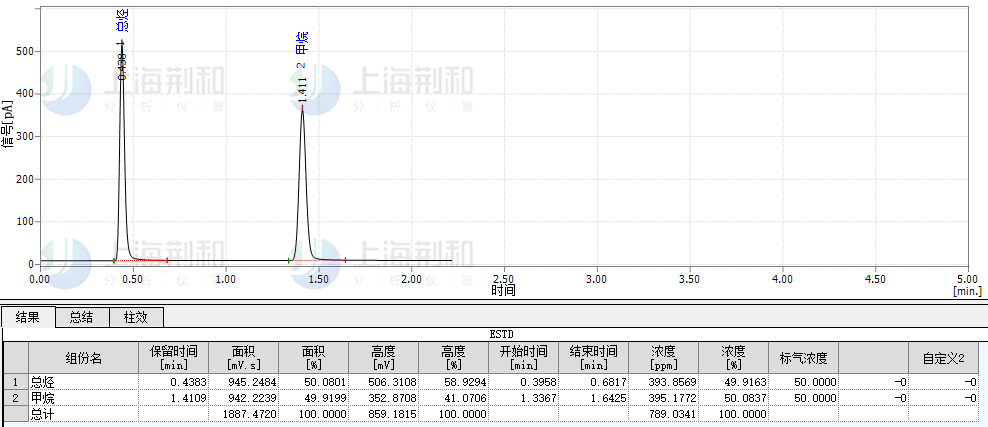Click area percent value 50.0801
This screenshot has height=427, width=988.
326,382
